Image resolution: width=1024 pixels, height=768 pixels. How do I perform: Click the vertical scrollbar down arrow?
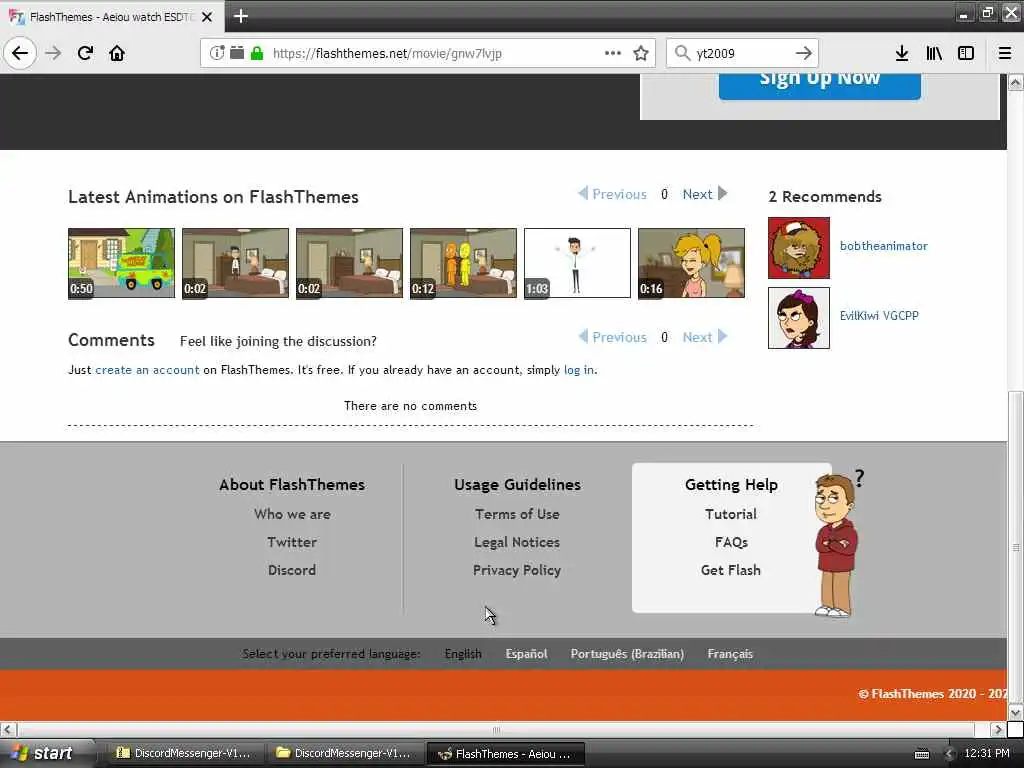pos(1016,712)
